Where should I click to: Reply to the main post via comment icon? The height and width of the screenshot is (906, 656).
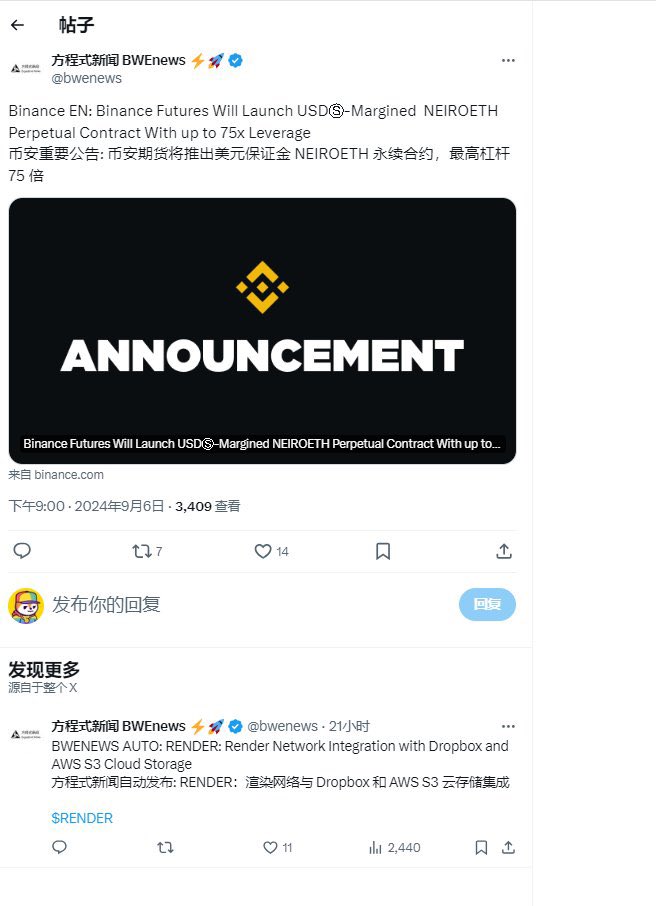(22, 551)
